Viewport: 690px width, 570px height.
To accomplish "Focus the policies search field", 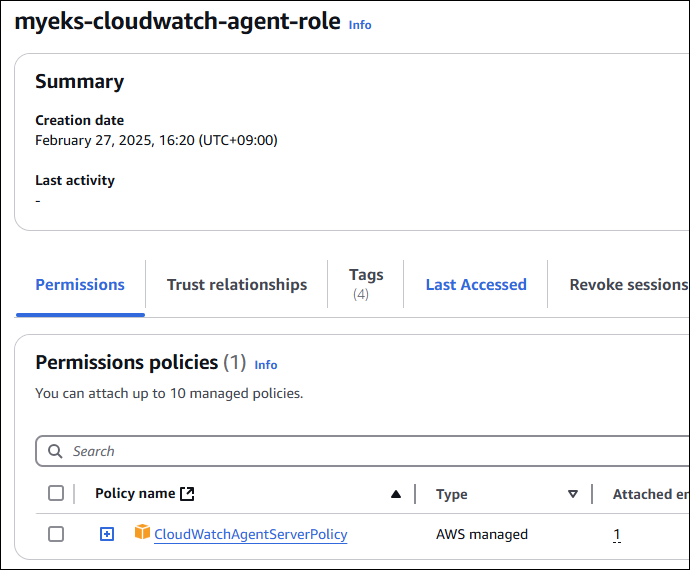I will (x=370, y=451).
